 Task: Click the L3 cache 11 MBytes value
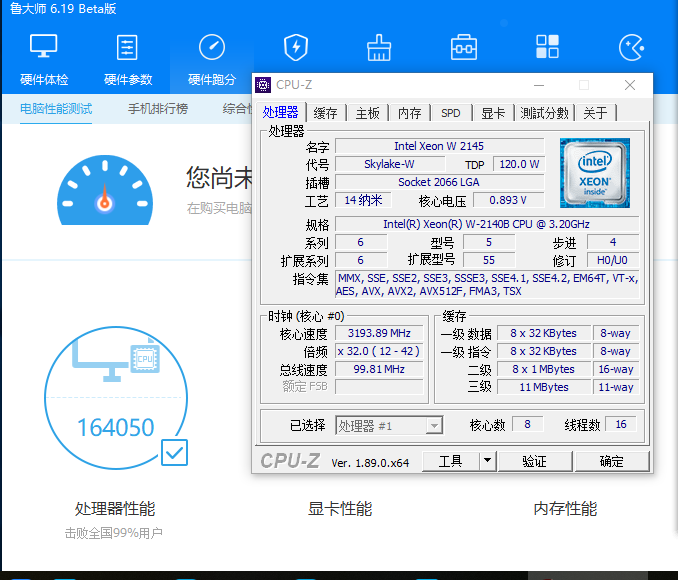tap(544, 387)
